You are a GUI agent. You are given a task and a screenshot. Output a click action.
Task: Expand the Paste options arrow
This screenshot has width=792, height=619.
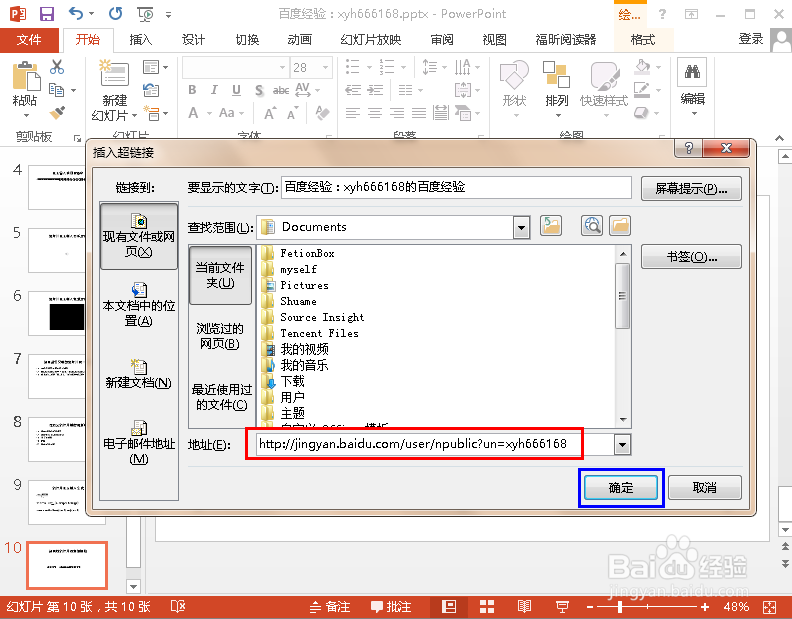26,116
